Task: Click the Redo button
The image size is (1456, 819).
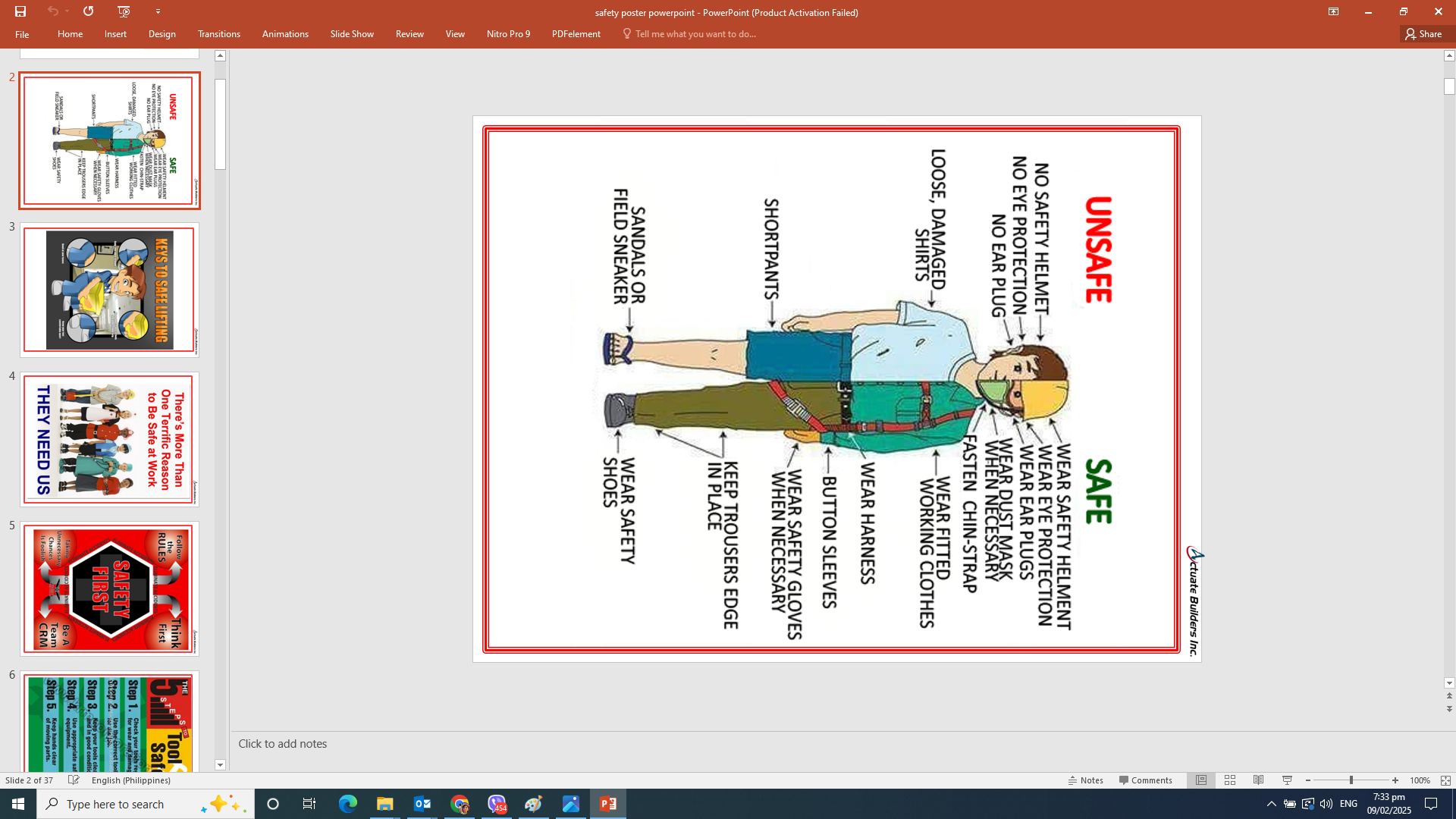Action: tap(89, 12)
